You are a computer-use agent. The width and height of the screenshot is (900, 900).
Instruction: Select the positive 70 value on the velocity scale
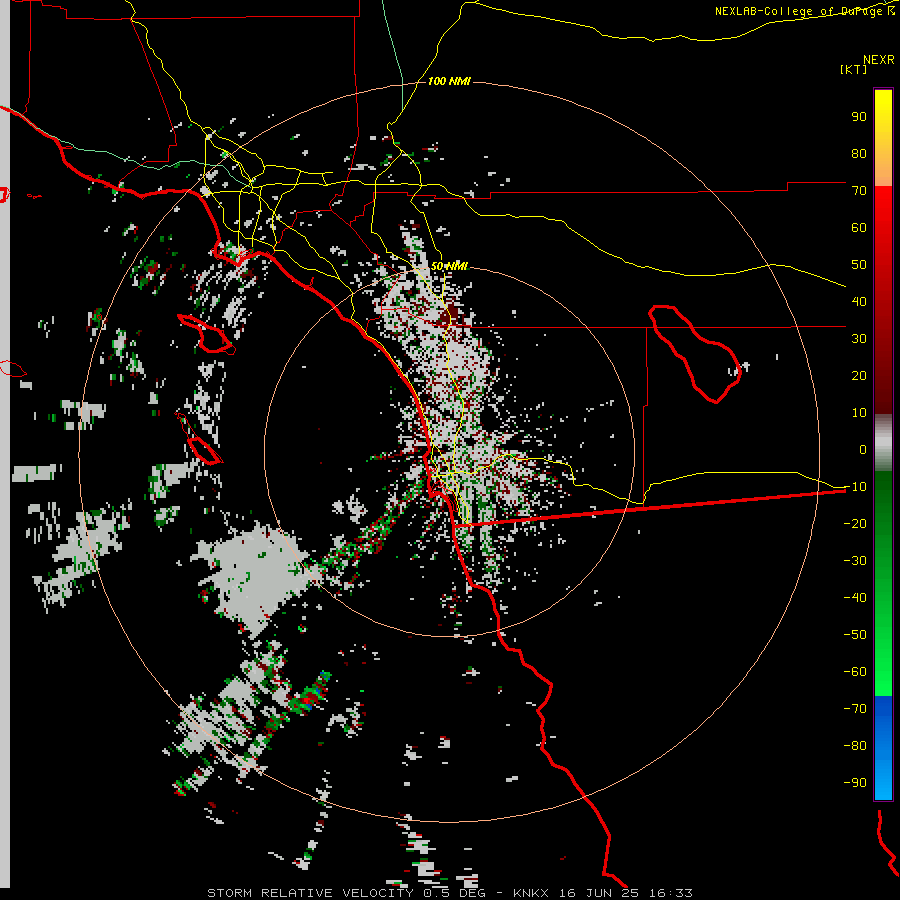pyautogui.click(x=859, y=191)
